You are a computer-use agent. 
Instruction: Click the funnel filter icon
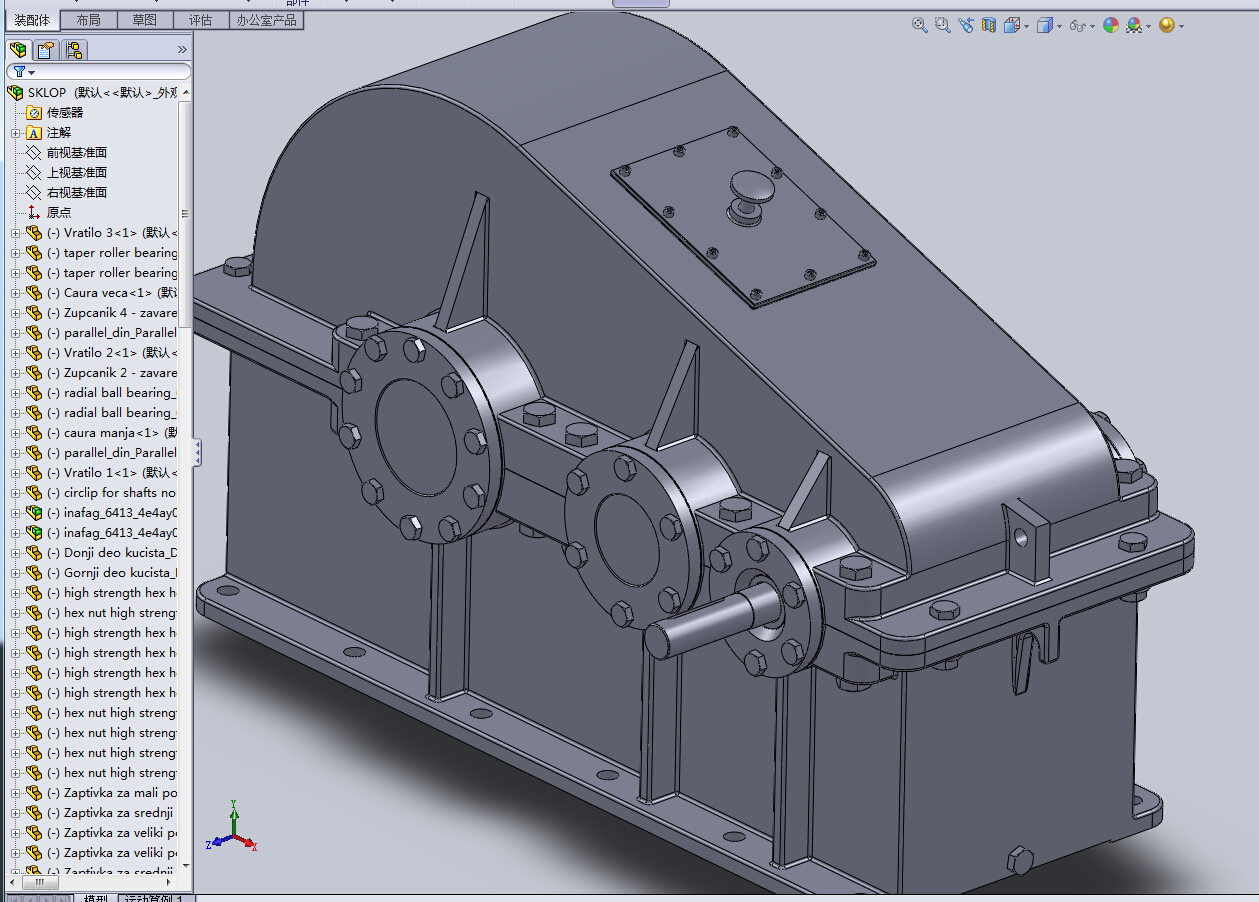(18, 72)
